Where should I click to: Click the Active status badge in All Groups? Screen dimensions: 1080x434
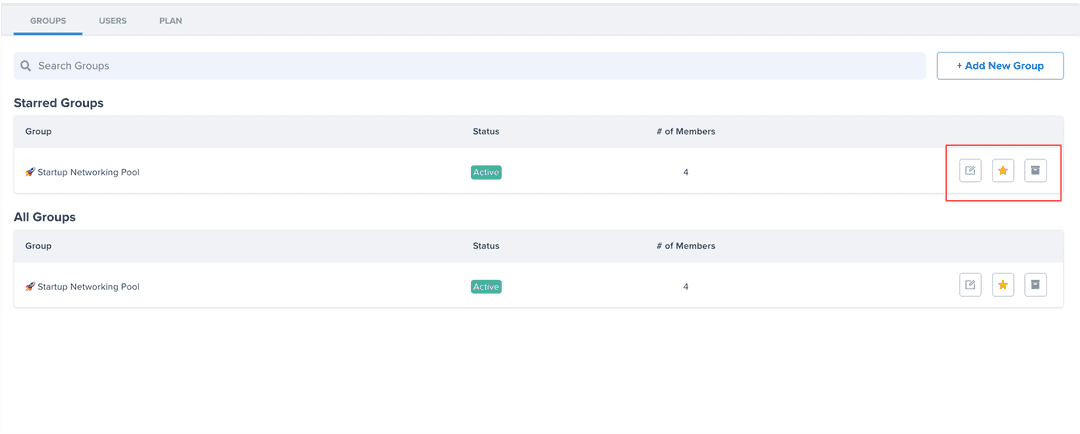[486, 287]
